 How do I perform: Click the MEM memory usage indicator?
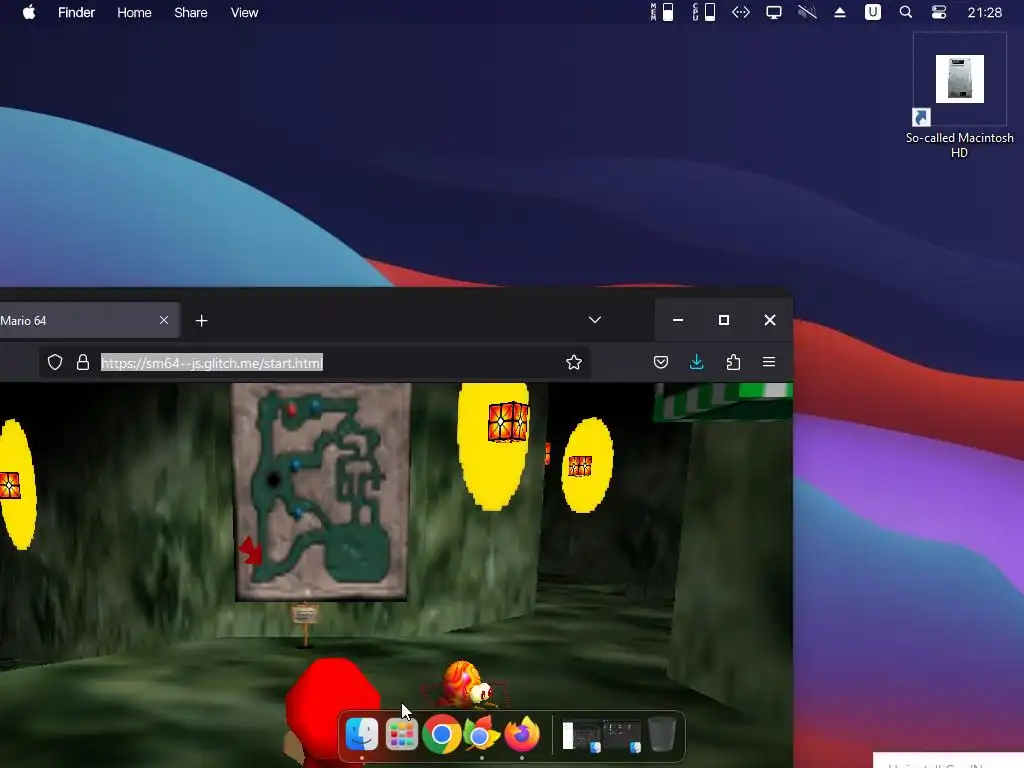coord(662,12)
